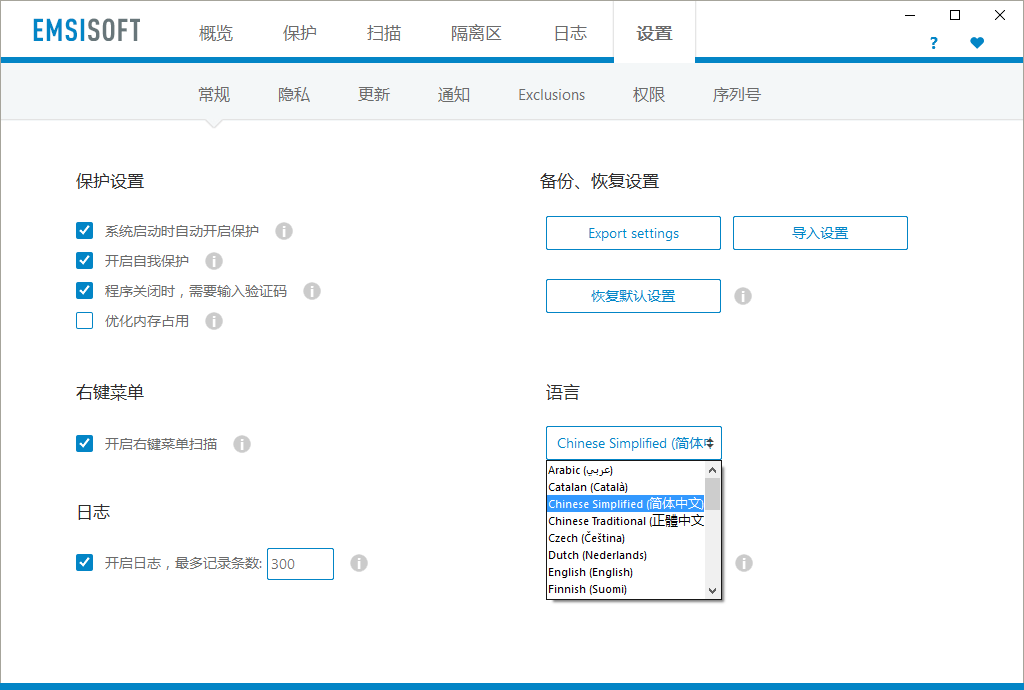Select Arabic in language list
This screenshot has width=1024, height=690.
point(626,470)
